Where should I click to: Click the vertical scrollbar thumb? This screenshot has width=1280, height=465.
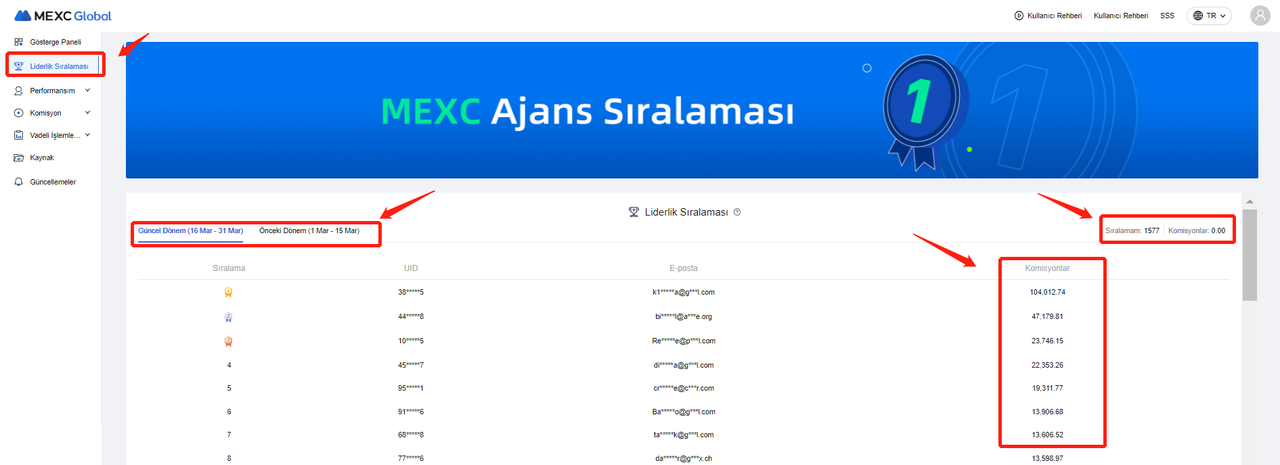coord(1249,255)
